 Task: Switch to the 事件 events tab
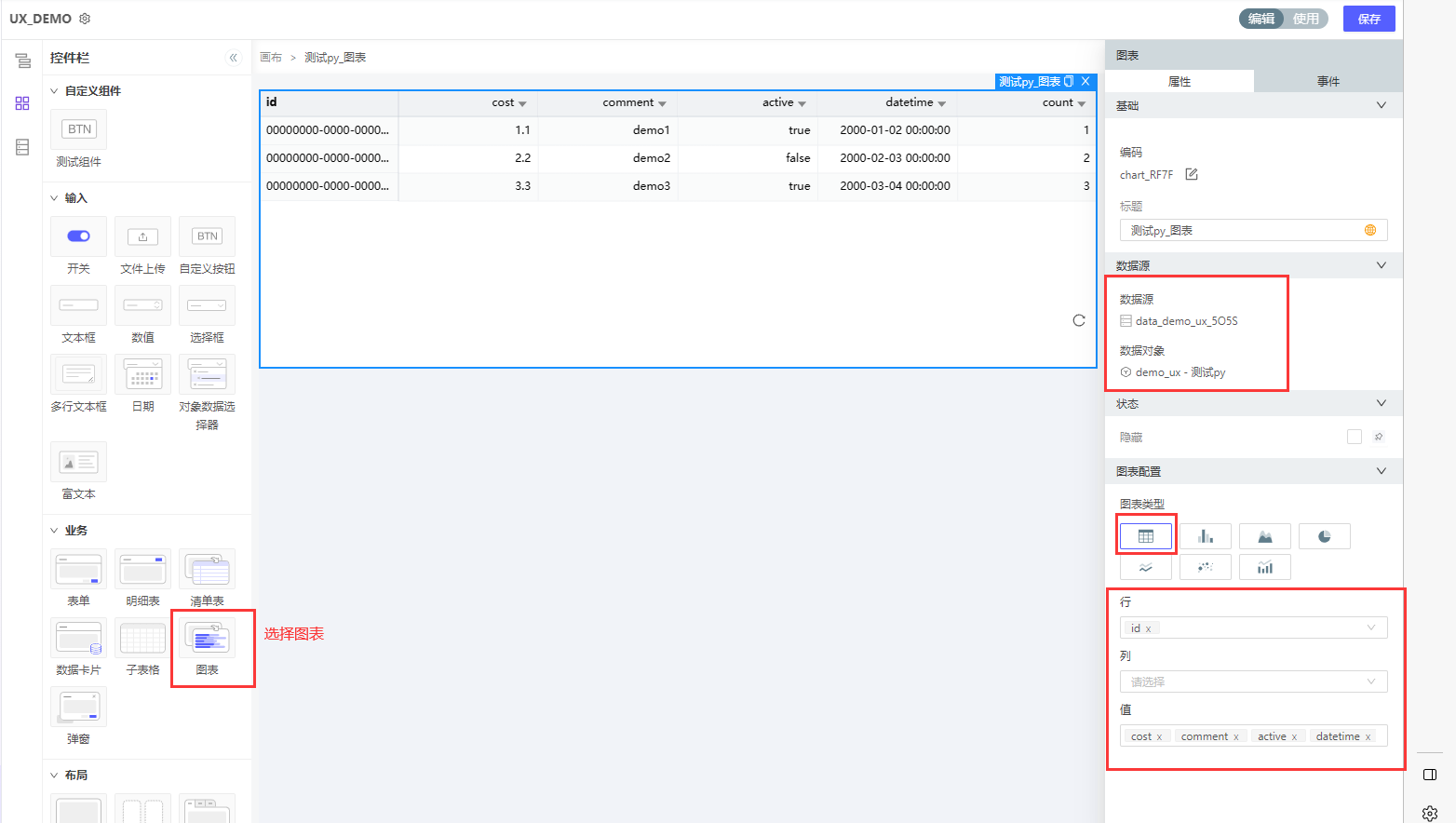(x=1328, y=82)
